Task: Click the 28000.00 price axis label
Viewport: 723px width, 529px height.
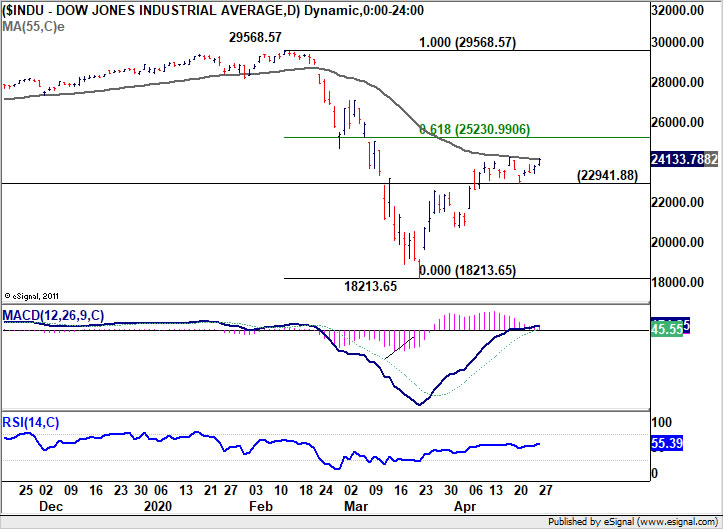Action: (x=677, y=83)
